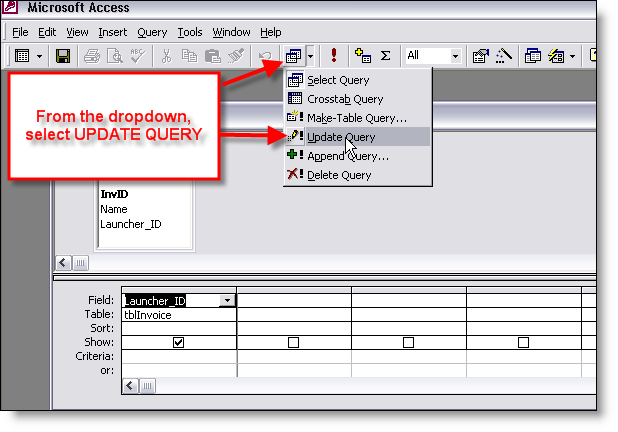This screenshot has width=618, height=432.
Task: Click table pane scroll left arrow
Action: coord(63,263)
